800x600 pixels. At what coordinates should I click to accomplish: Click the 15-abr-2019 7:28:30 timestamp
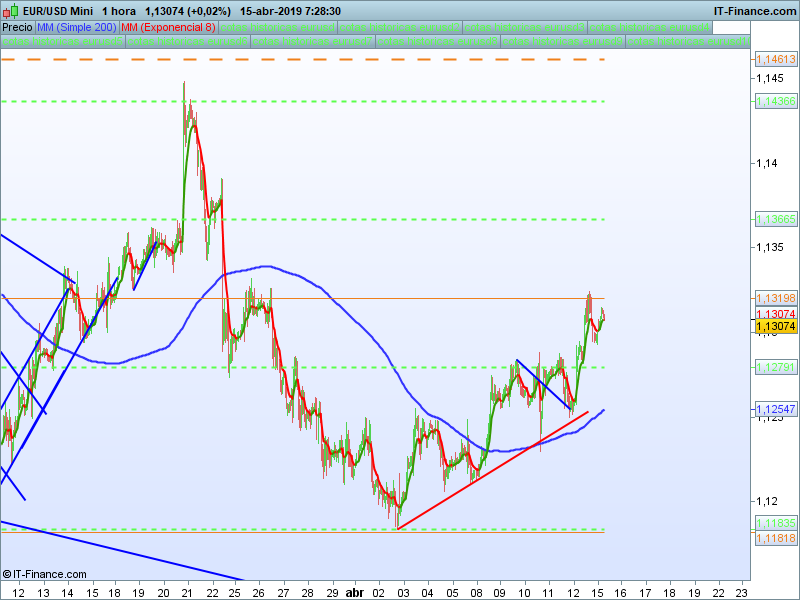(290, 11)
